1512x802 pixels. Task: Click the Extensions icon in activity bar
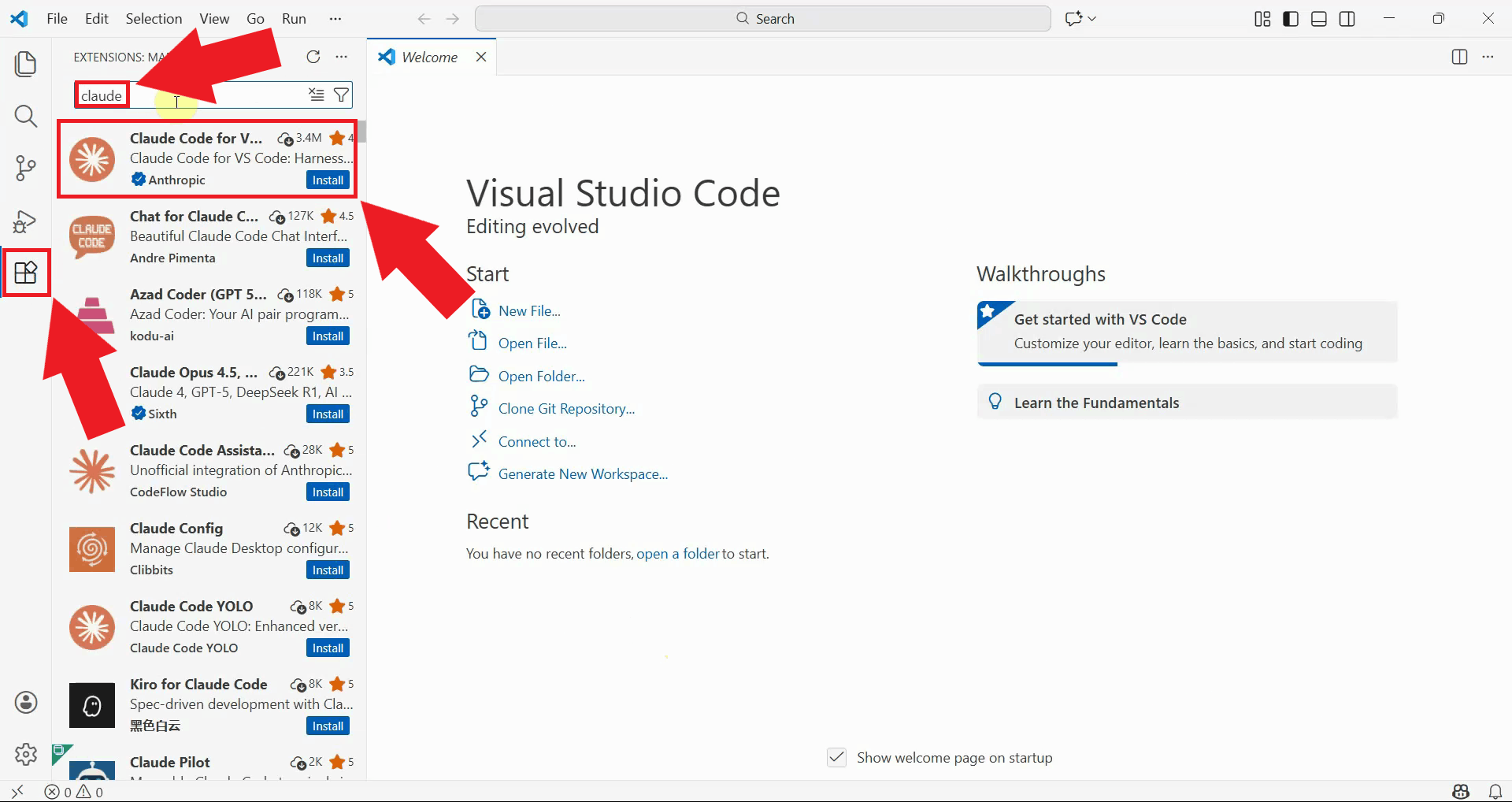(26, 273)
